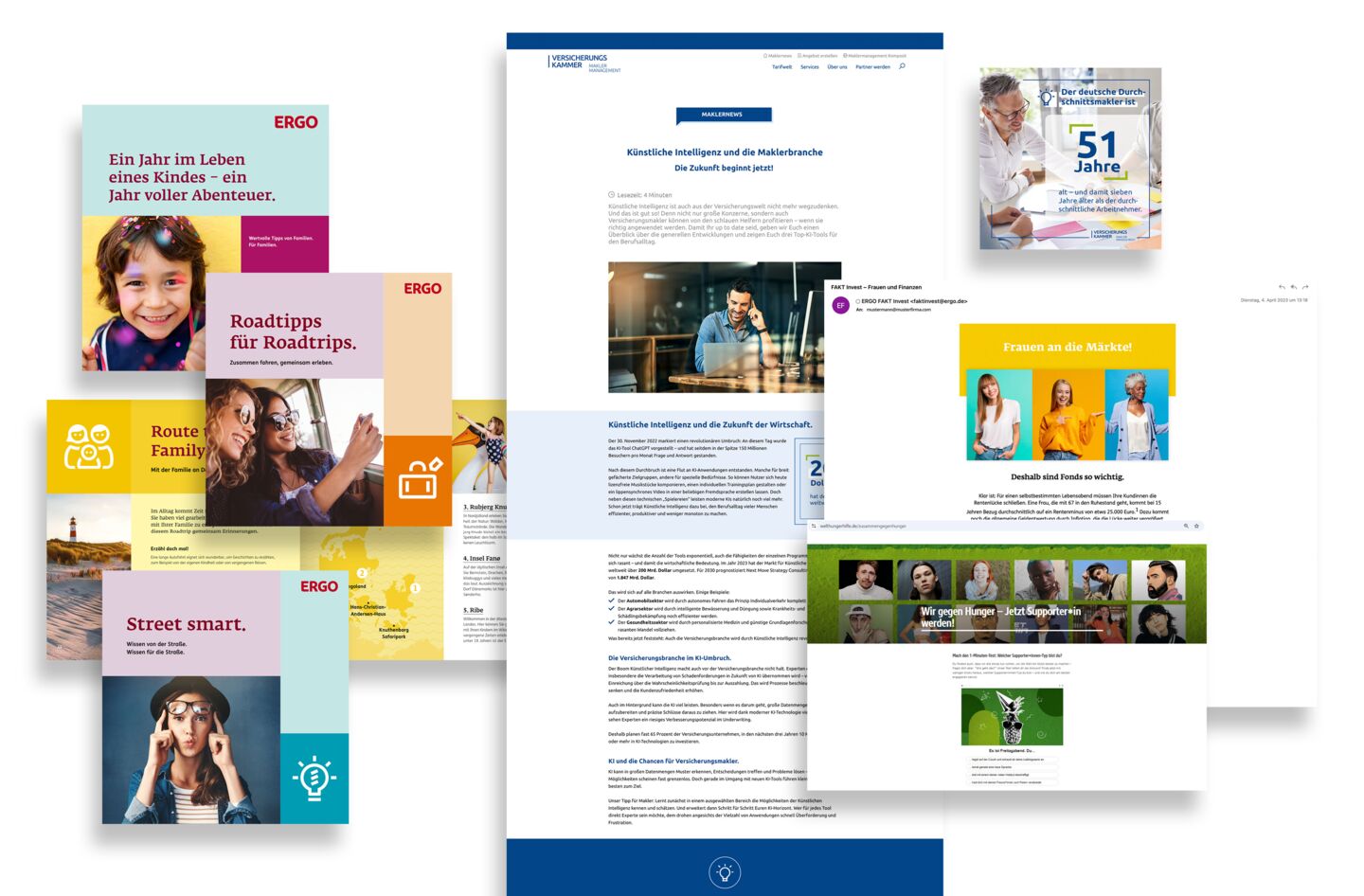Click sender name ERGO FAKT Invest
The width and height of the screenshot is (1364, 896).
click(914, 301)
